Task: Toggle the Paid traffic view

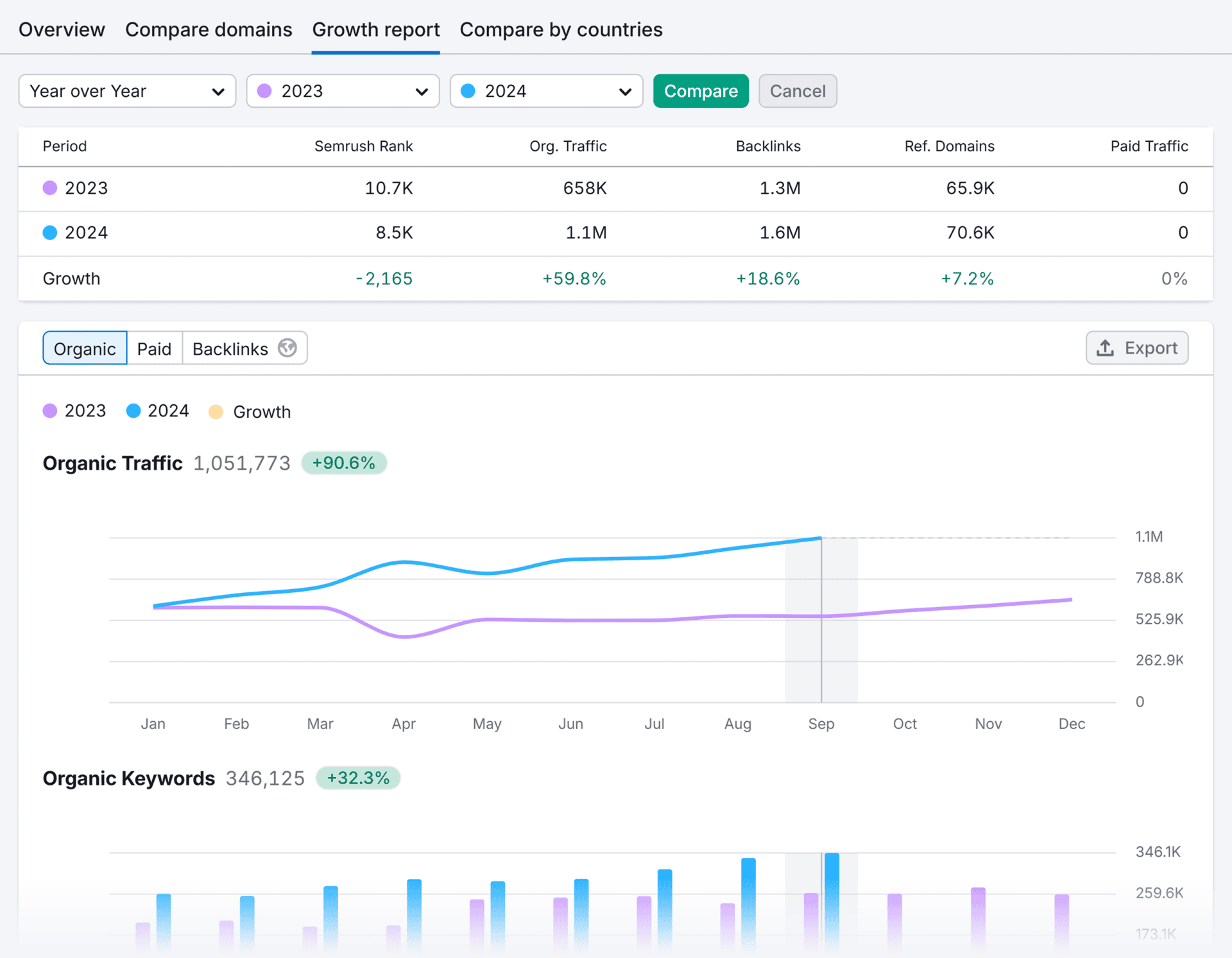Action: tap(154, 348)
